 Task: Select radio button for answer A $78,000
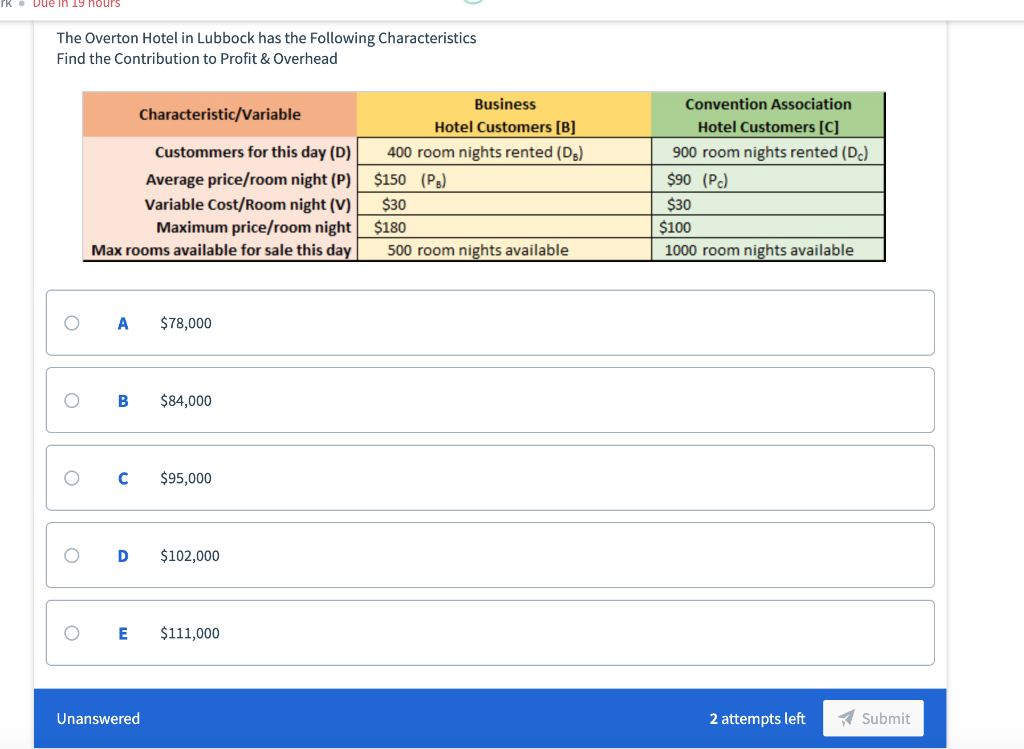(72, 323)
